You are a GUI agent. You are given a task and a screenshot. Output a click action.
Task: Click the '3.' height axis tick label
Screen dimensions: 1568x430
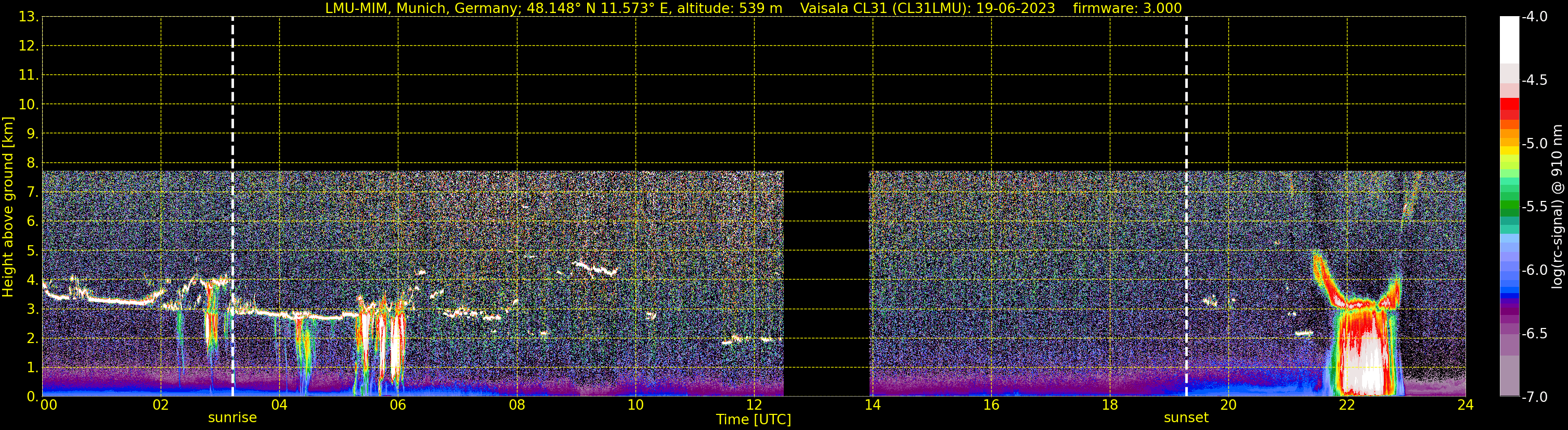click(x=32, y=309)
